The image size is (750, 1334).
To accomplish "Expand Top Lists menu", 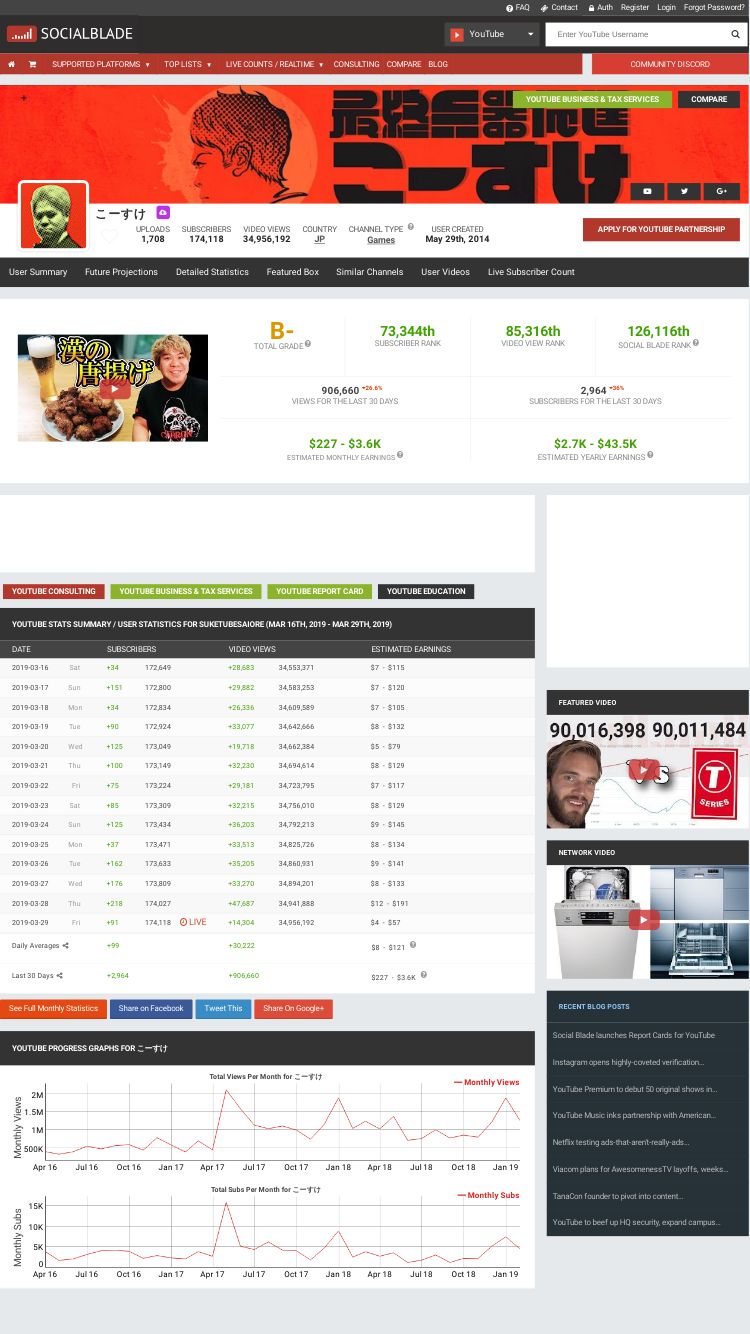I will (188, 64).
